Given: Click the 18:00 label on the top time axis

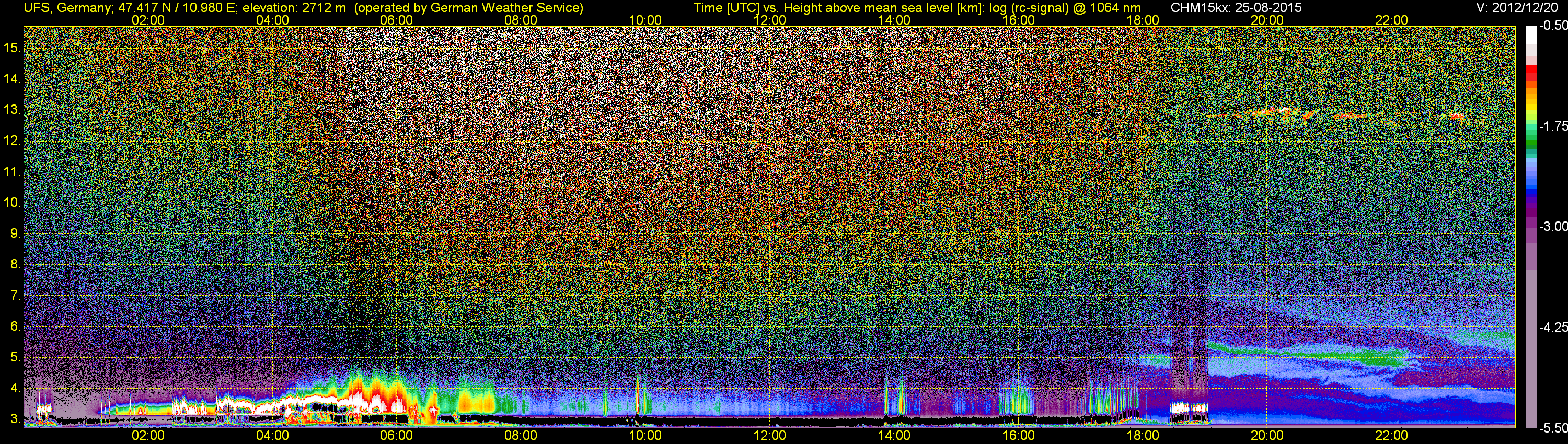Looking at the screenshot, I should click(x=1143, y=20).
